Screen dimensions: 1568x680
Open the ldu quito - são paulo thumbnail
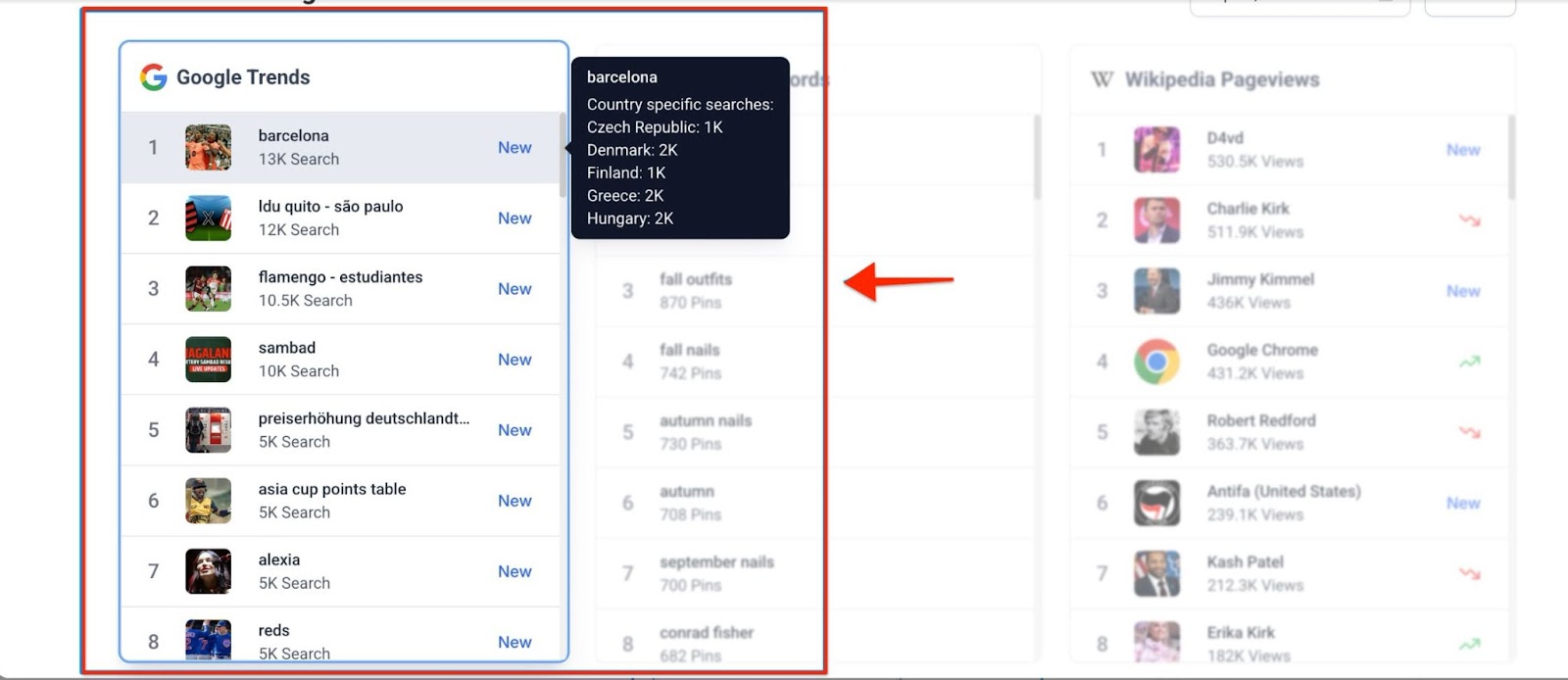coord(209,219)
